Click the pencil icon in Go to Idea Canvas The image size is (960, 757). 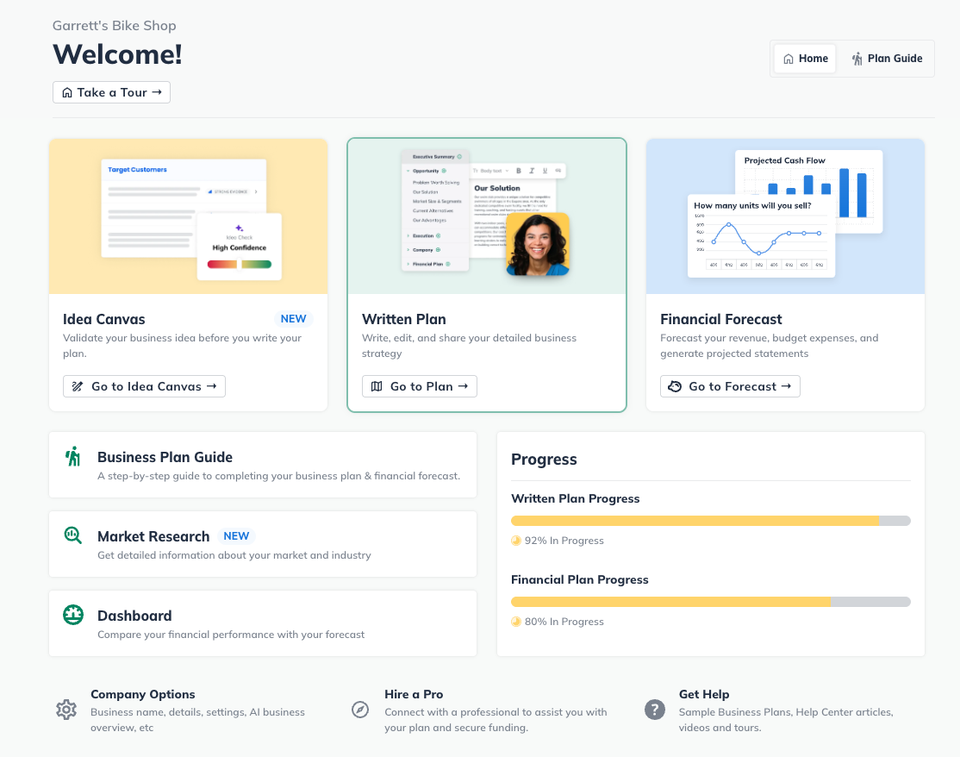77,386
